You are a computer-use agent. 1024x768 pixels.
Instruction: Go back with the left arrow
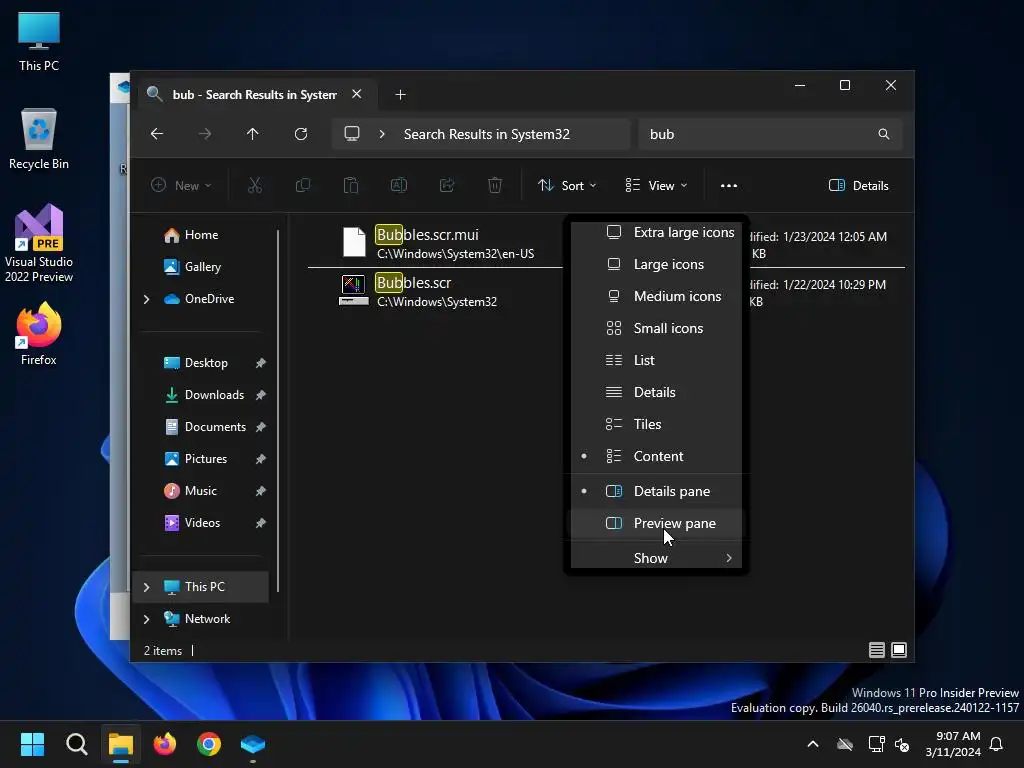click(157, 134)
